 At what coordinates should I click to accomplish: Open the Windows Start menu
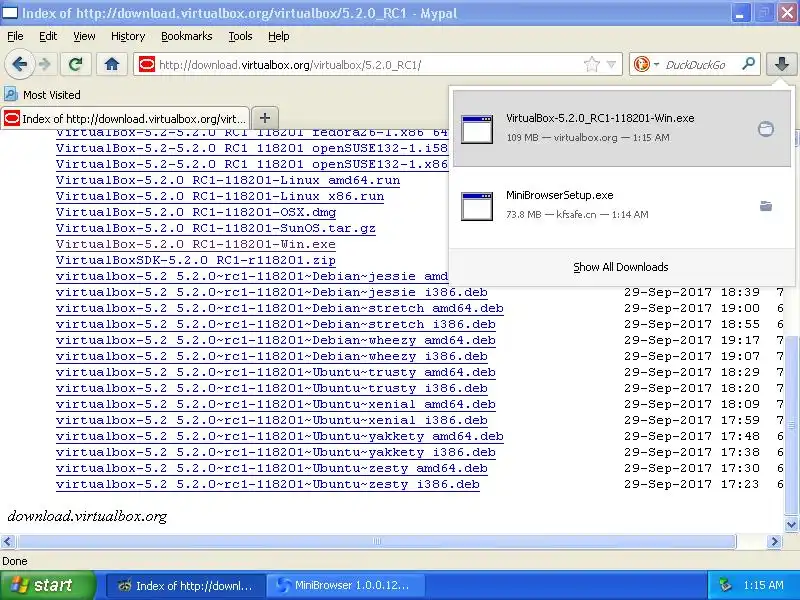coord(48,585)
